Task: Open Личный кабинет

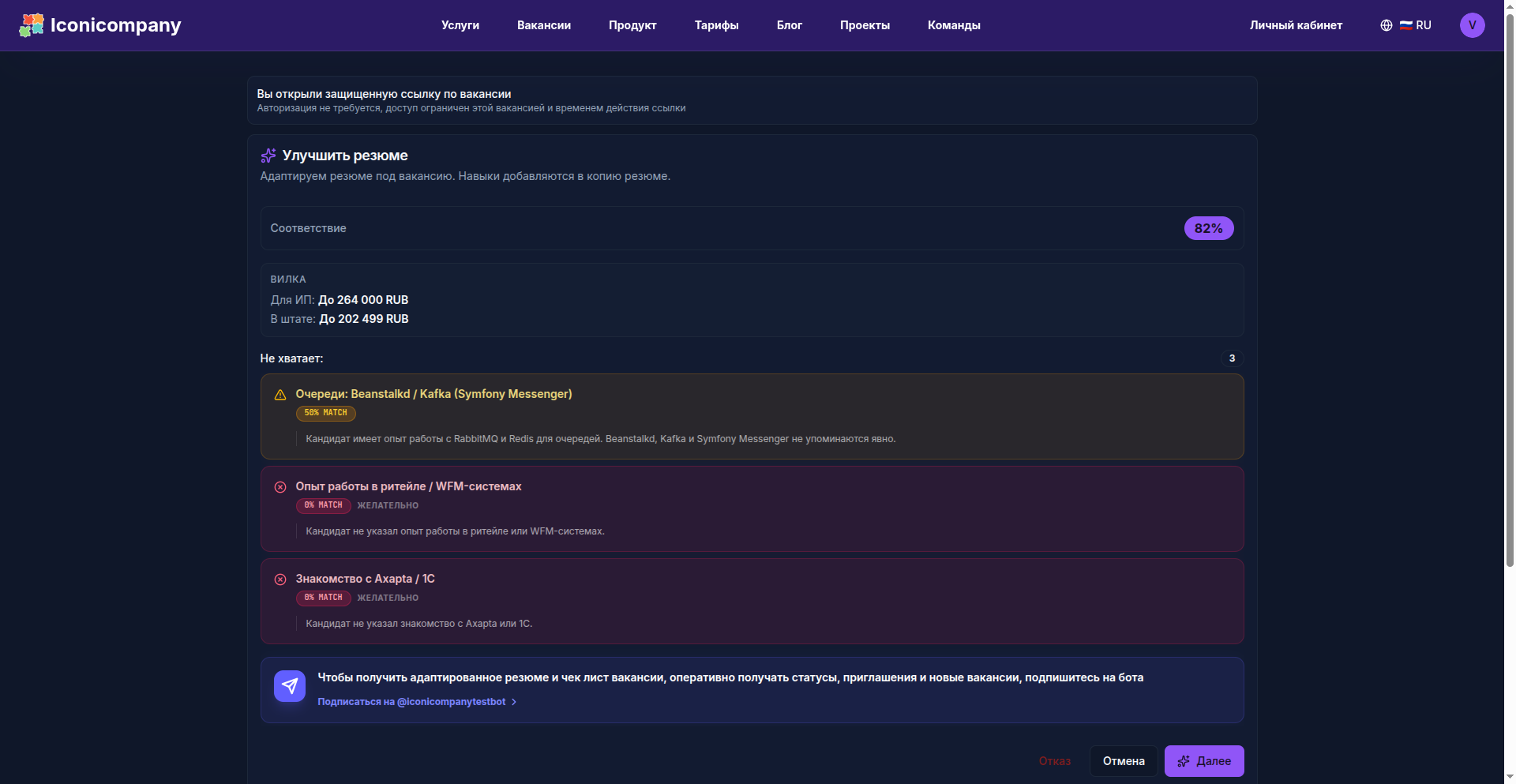Action: point(1296,25)
